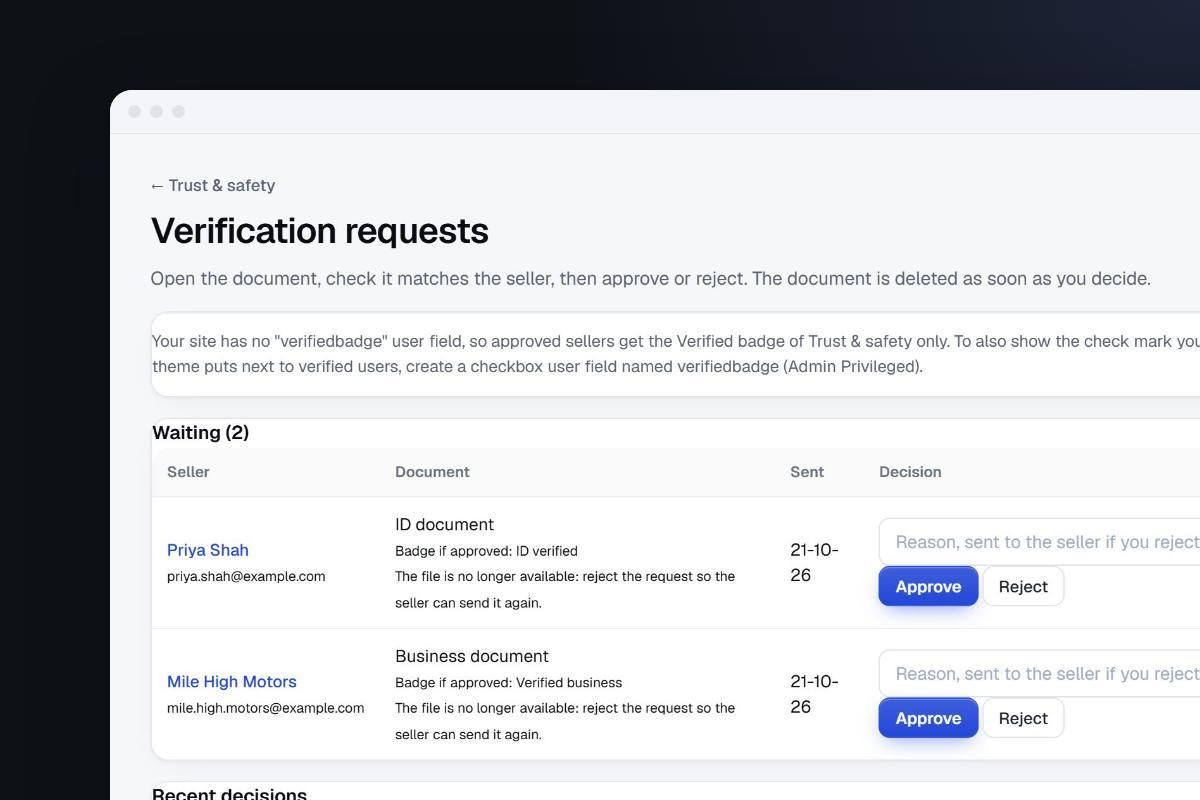
Task: Select email priya.shah@example.com
Action: (x=246, y=576)
